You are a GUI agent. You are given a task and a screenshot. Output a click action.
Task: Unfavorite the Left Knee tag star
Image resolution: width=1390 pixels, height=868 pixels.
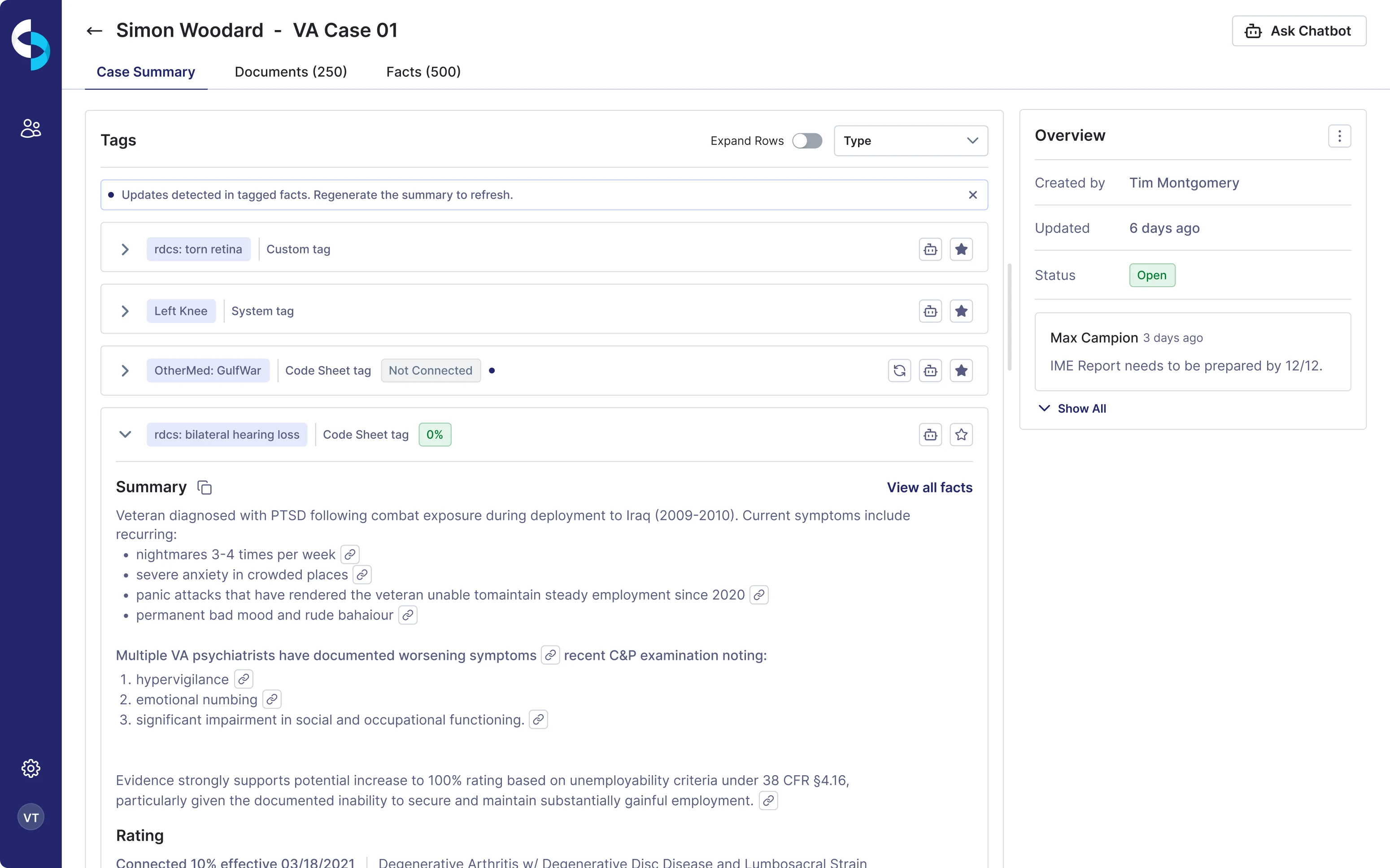pyautogui.click(x=961, y=310)
